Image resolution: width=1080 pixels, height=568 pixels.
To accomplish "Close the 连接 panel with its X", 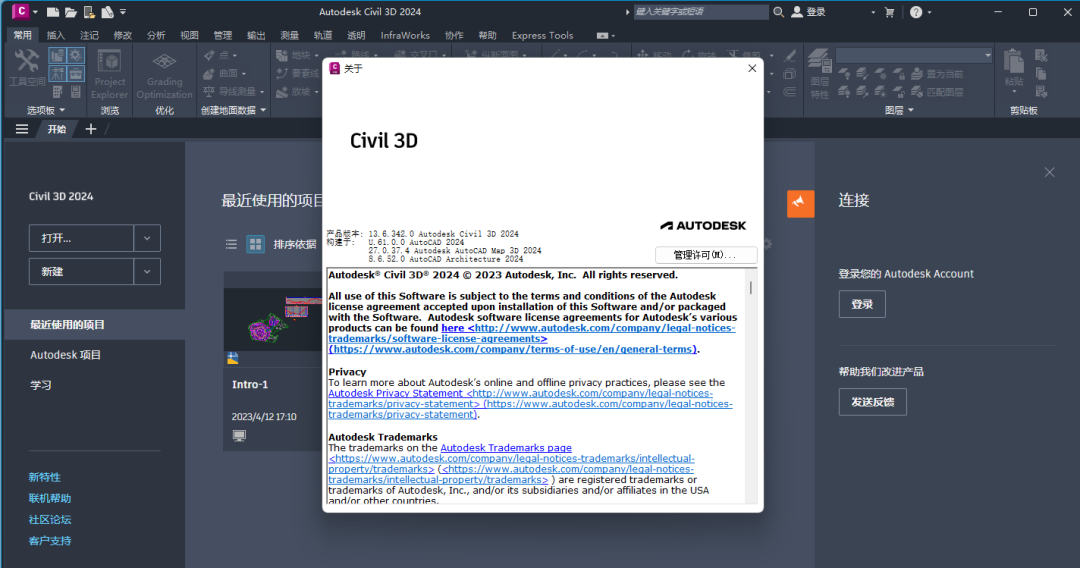I will pos(1049,172).
